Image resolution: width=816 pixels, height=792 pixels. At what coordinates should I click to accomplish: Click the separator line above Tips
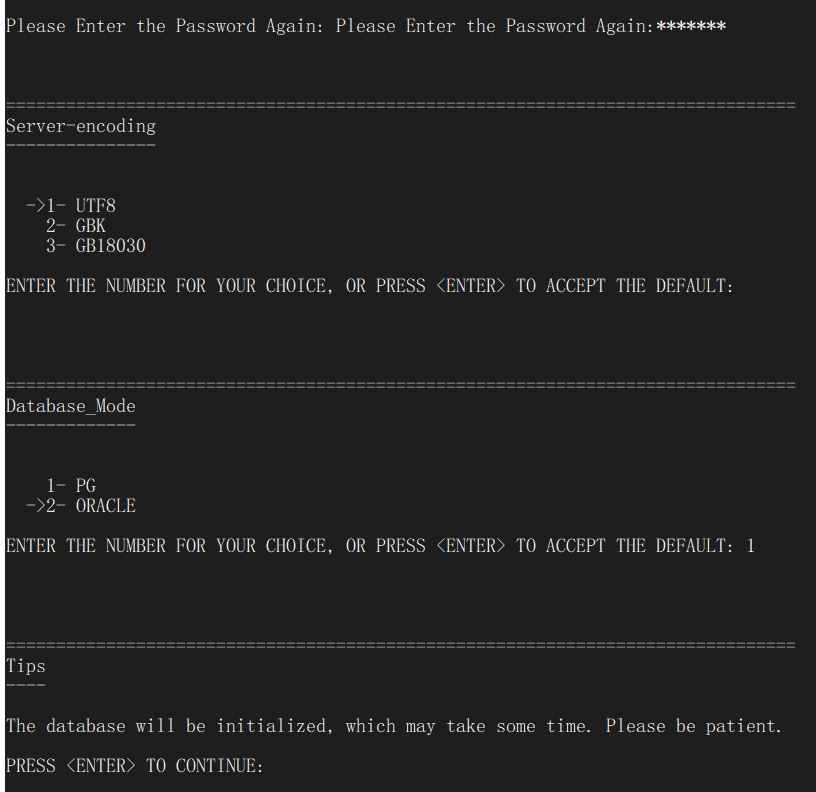[x=400, y=645]
